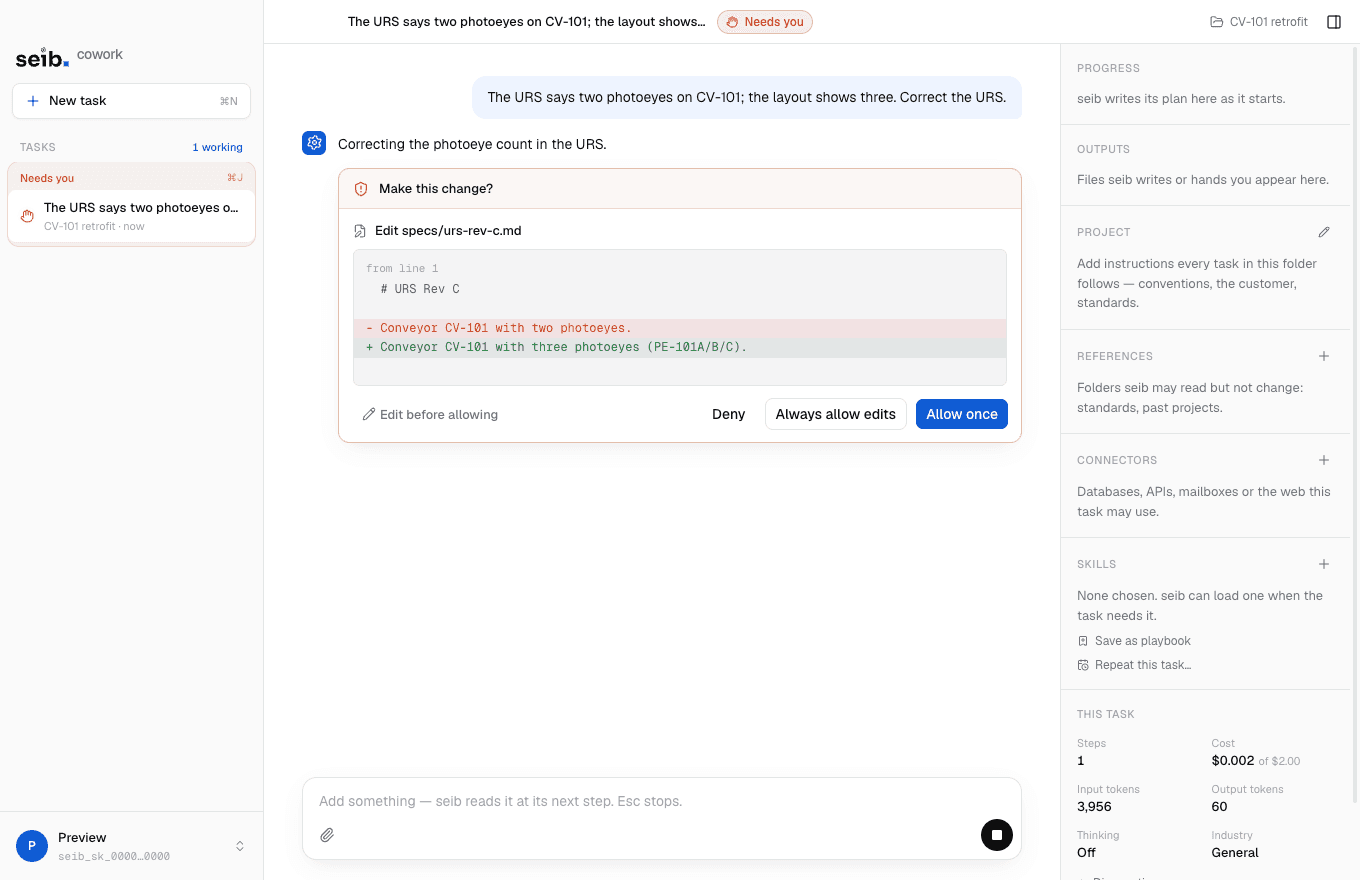Click the pencil icon beside Project
The width and height of the screenshot is (1360, 880).
tap(1324, 232)
